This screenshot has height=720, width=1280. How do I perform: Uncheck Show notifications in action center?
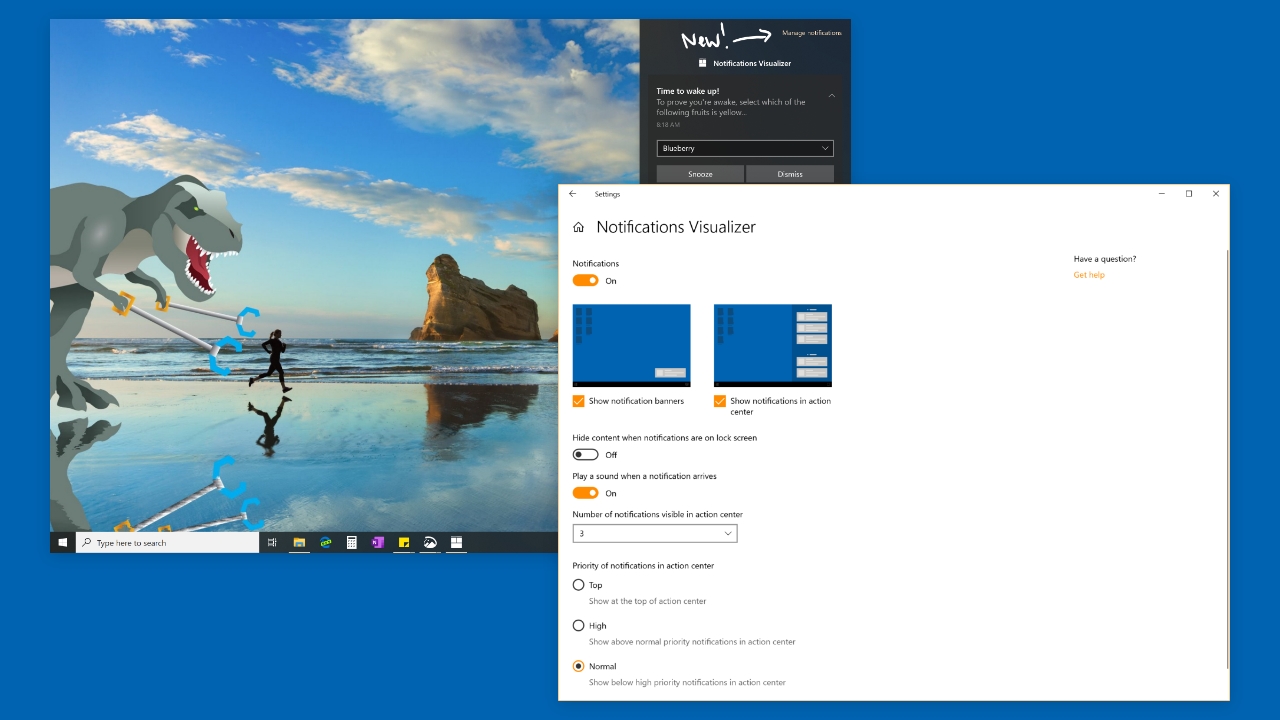click(x=720, y=401)
